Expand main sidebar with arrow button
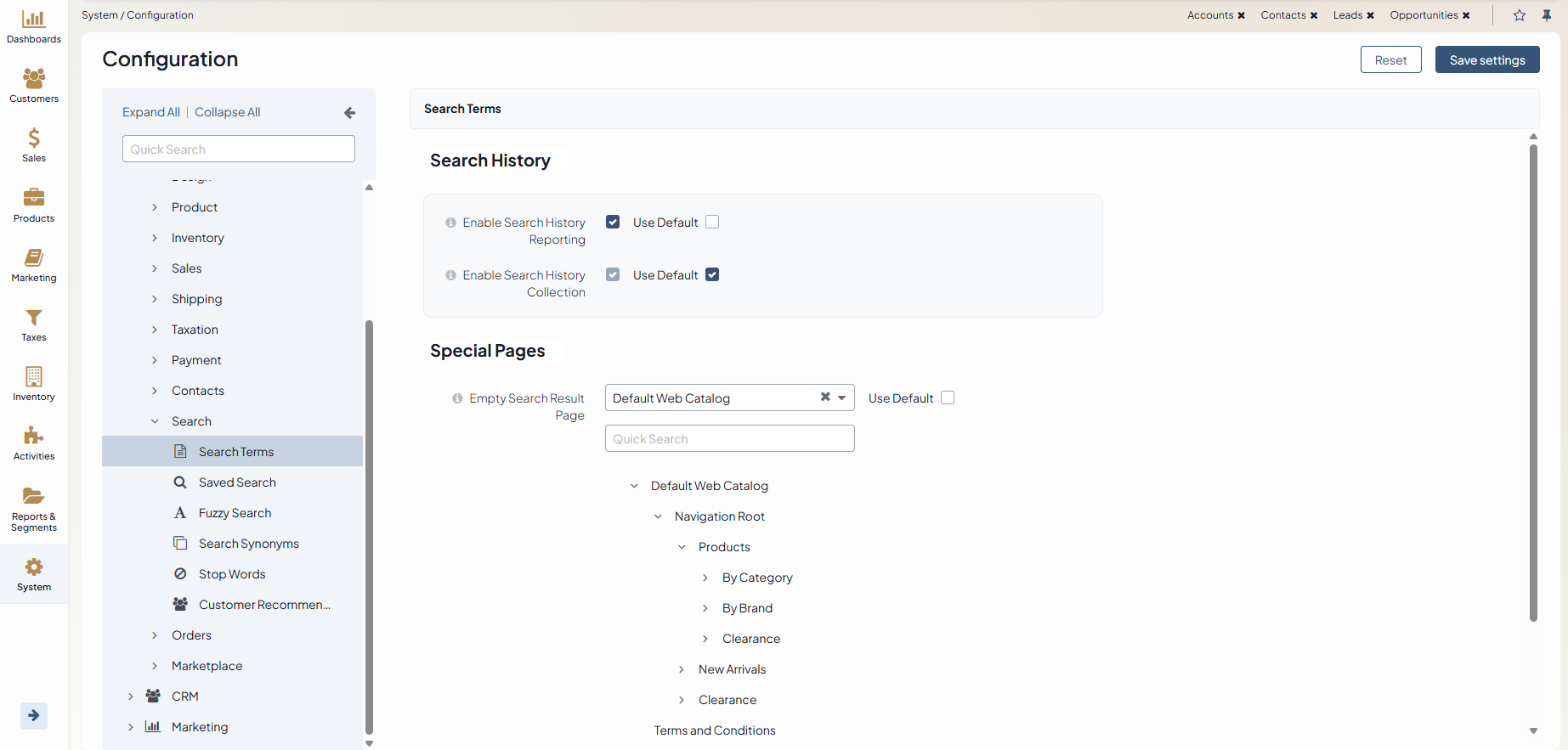This screenshot has height=750, width=1568. 34,715
